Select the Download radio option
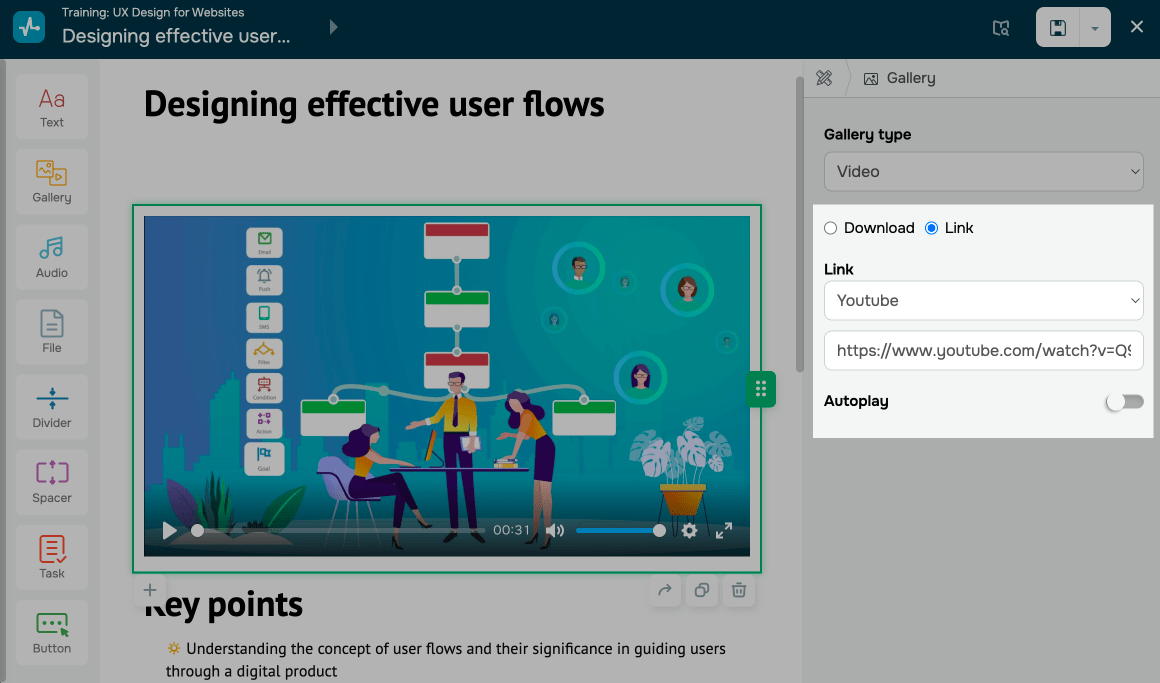Viewport: 1160px width, 683px height. (831, 228)
